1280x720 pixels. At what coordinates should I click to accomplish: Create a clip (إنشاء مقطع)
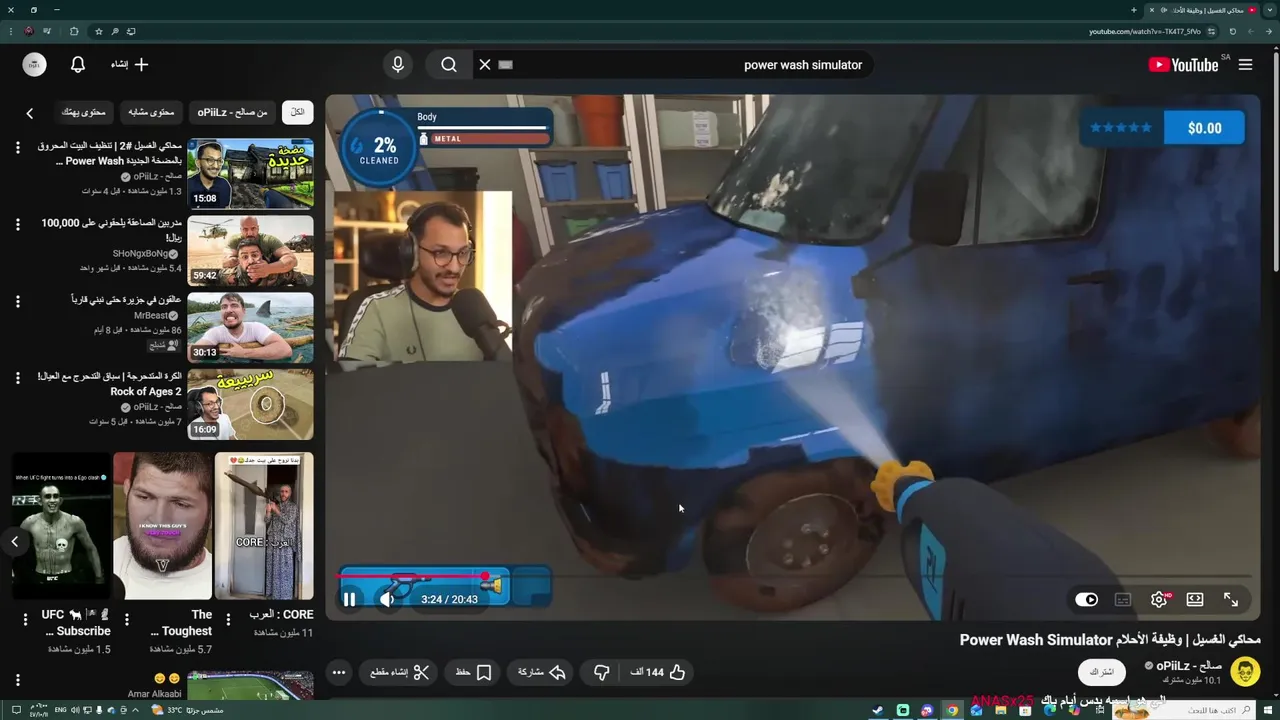[x=399, y=672]
